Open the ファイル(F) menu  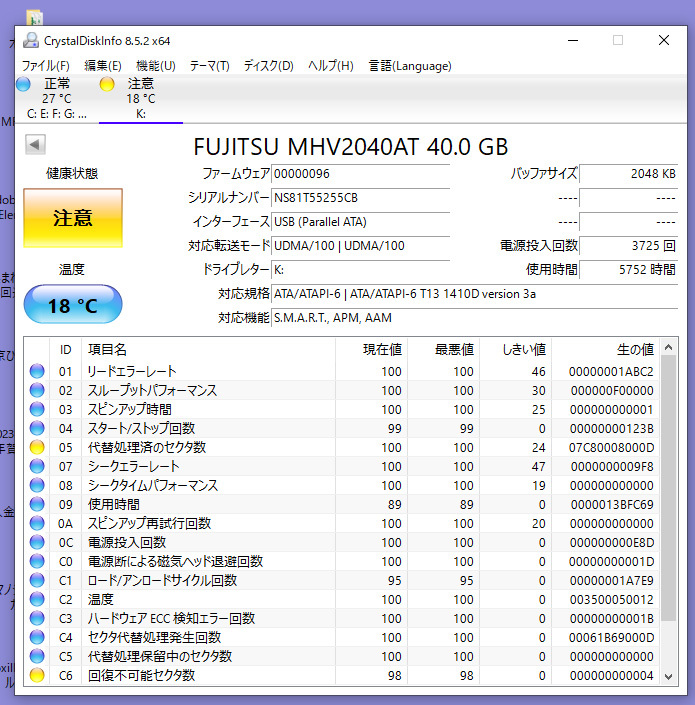point(46,66)
